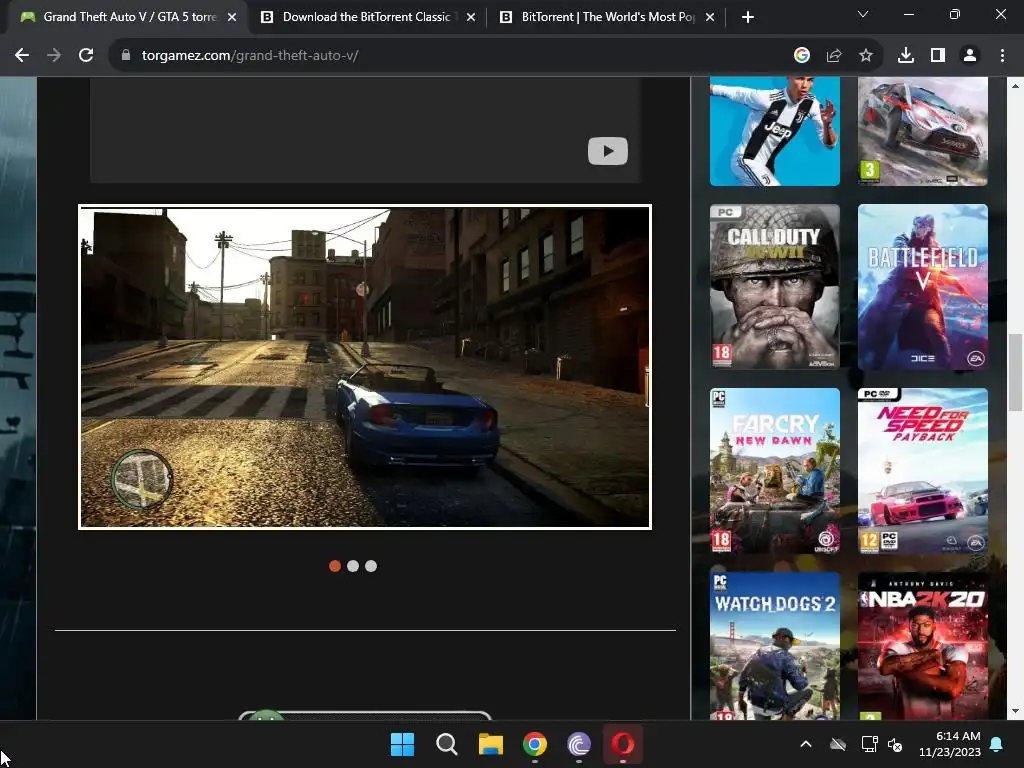
Task: Open Opera browser from taskbar
Action: [x=622, y=744]
